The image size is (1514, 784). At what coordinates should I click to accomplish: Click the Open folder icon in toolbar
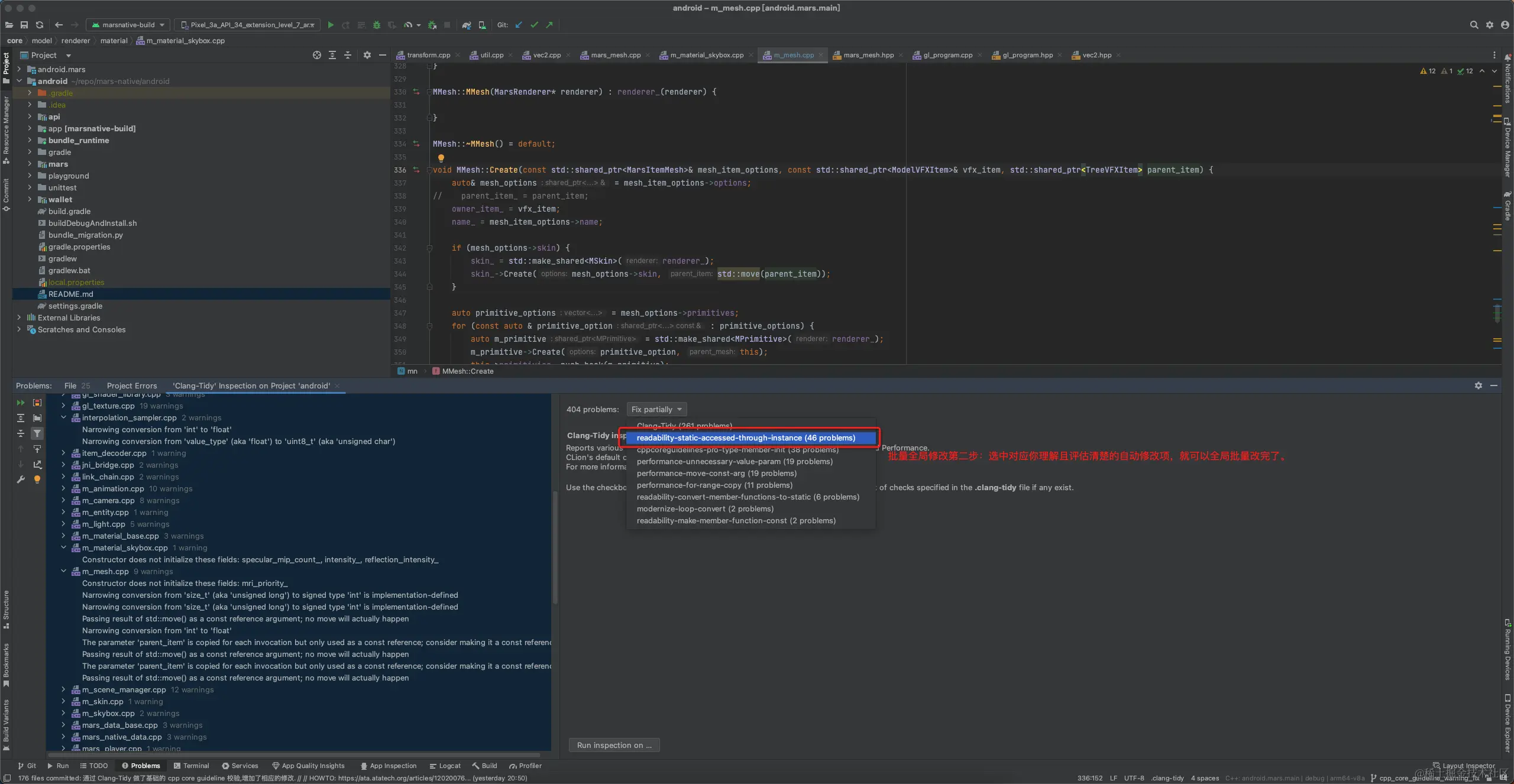tap(9, 25)
